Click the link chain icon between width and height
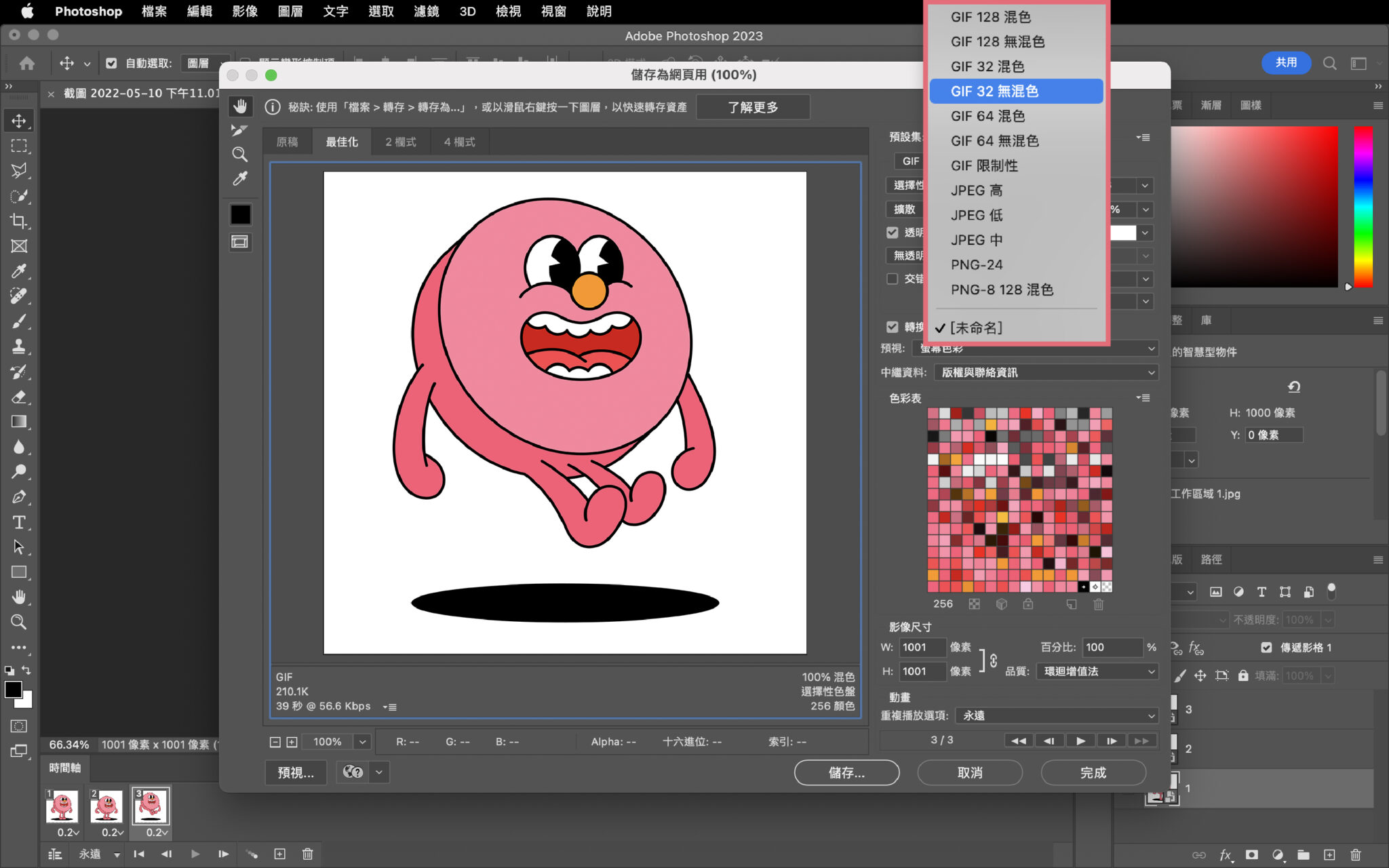 994,660
